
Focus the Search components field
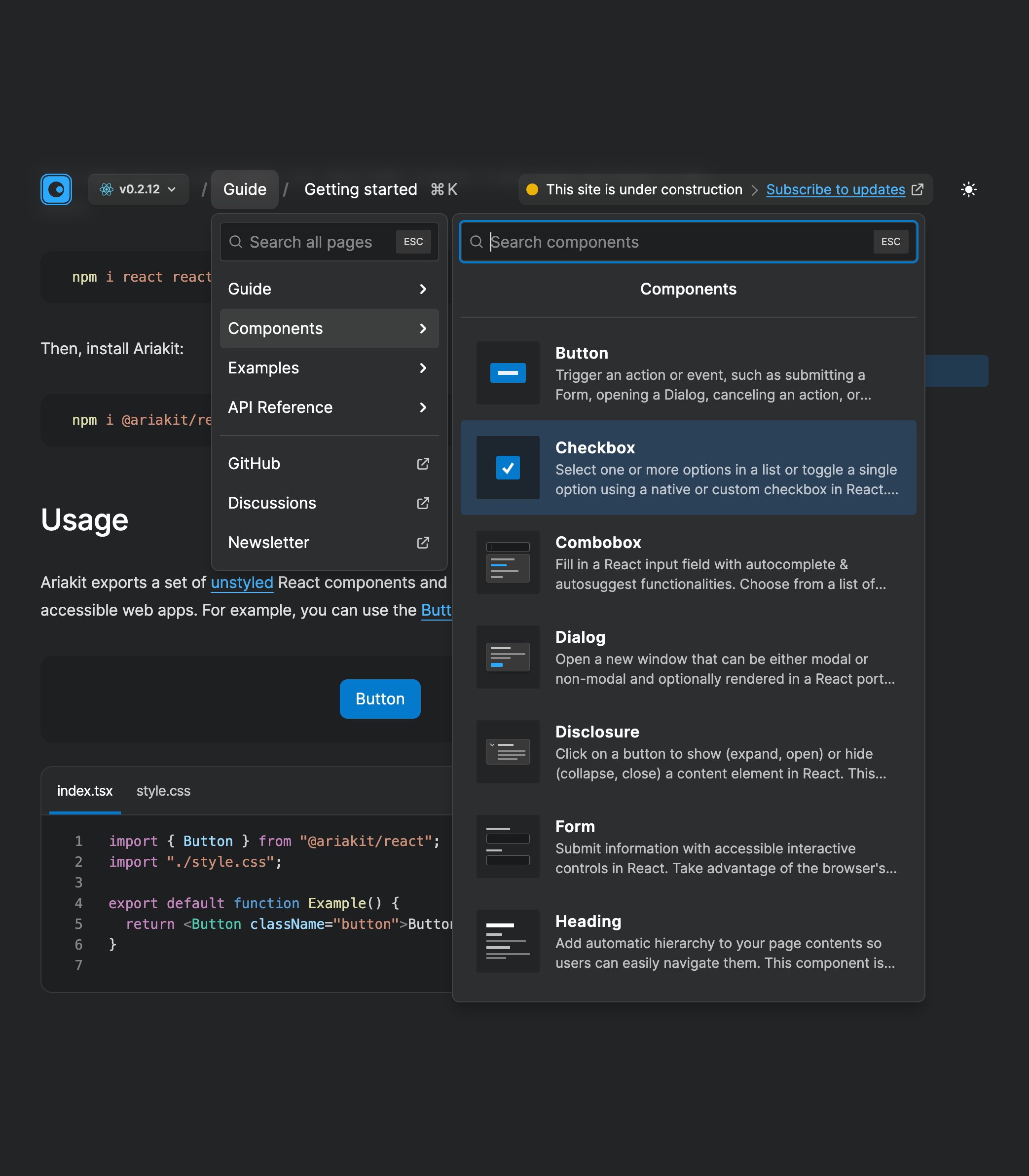click(689, 242)
